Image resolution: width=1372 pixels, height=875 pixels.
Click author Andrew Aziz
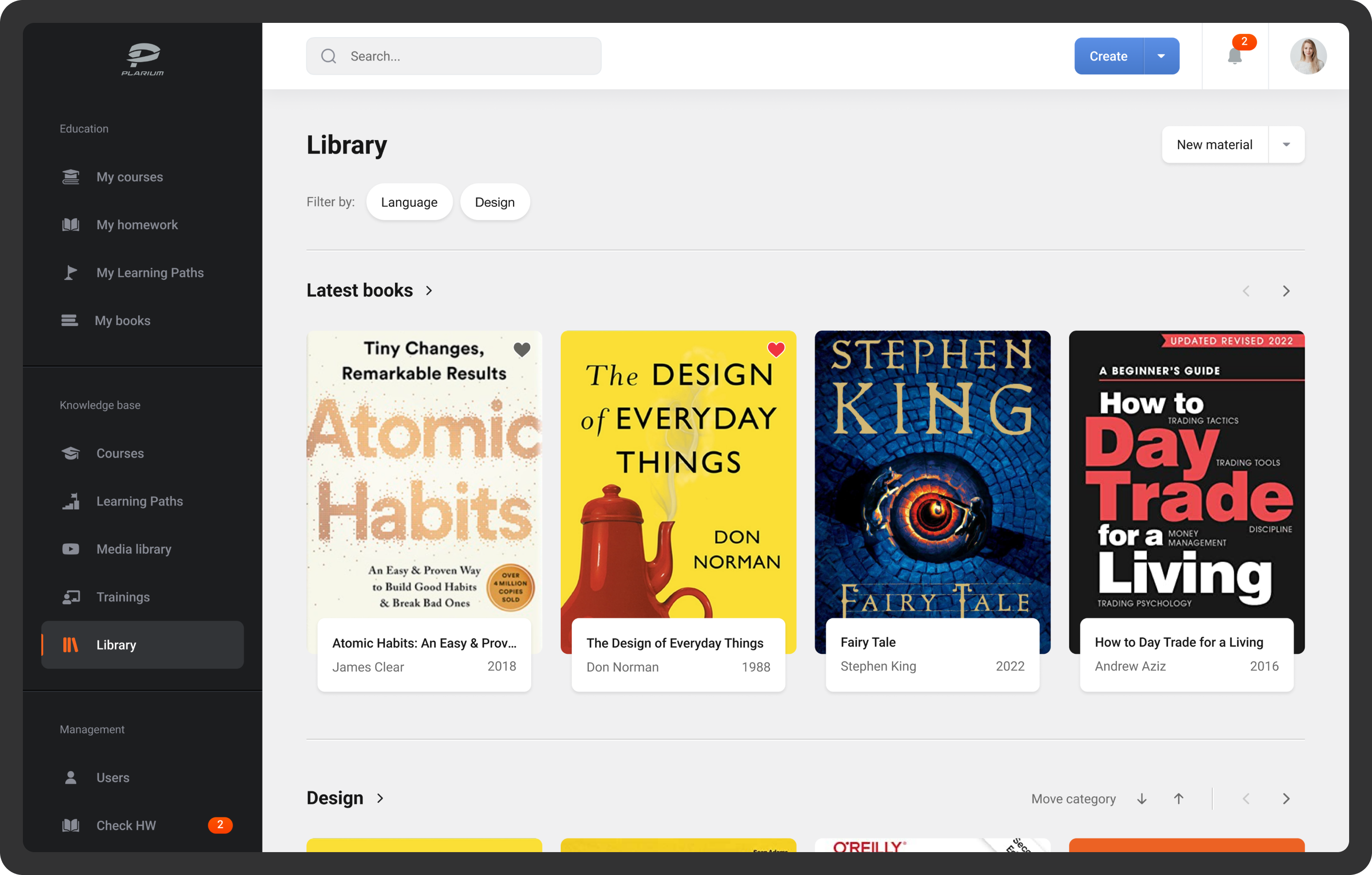pyautogui.click(x=1130, y=666)
